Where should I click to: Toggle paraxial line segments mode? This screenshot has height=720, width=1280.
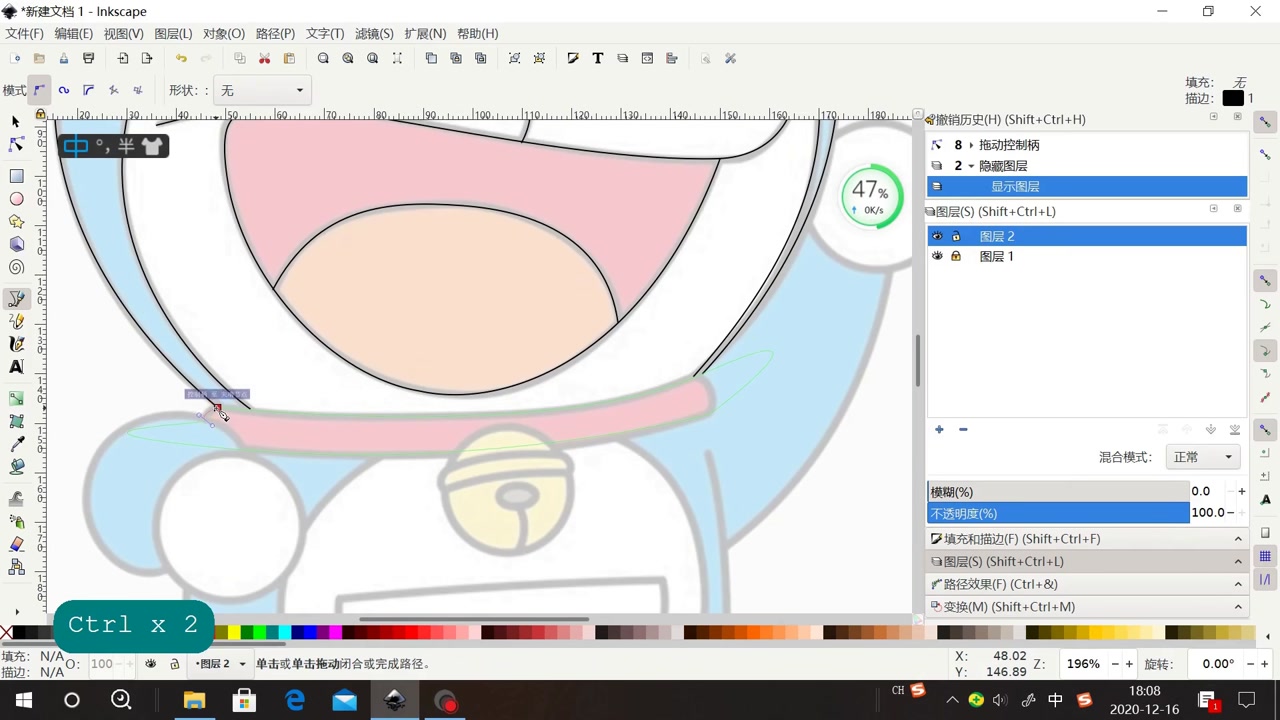click(138, 90)
